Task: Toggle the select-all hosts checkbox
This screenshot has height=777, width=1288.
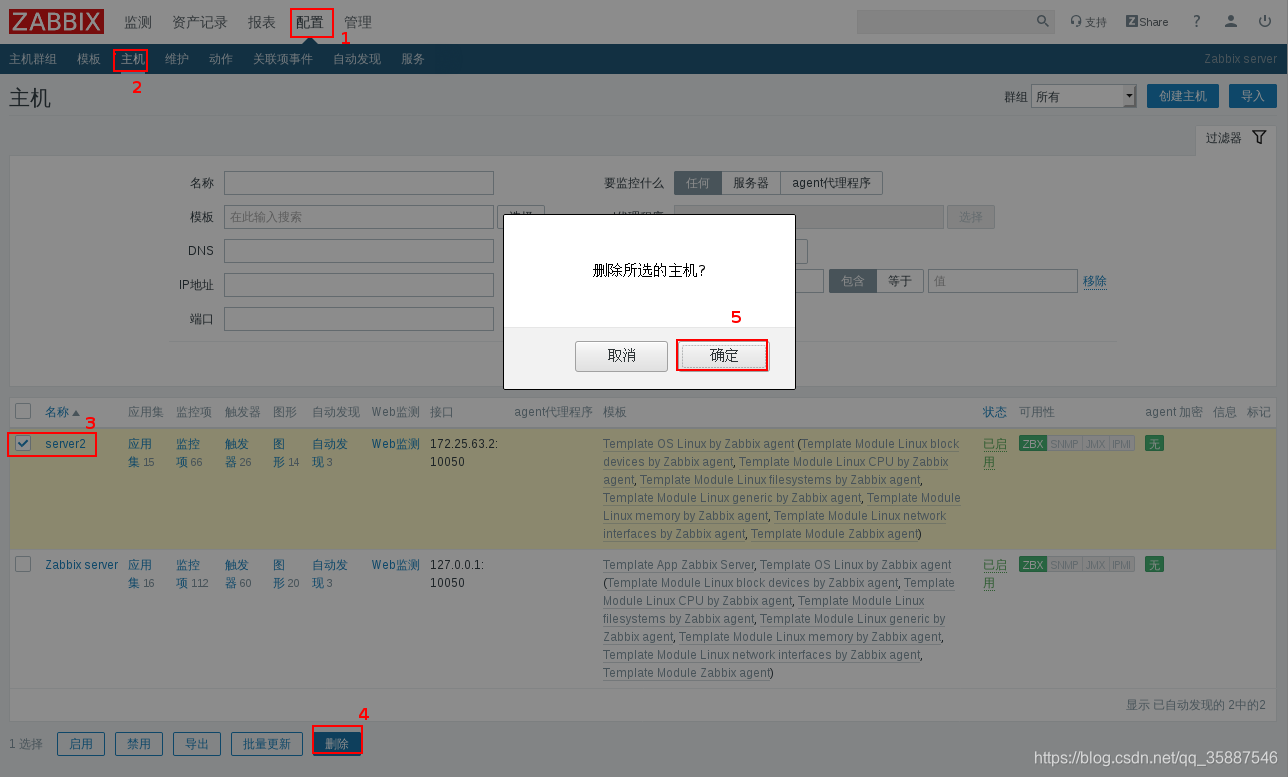Action: [23, 411]
